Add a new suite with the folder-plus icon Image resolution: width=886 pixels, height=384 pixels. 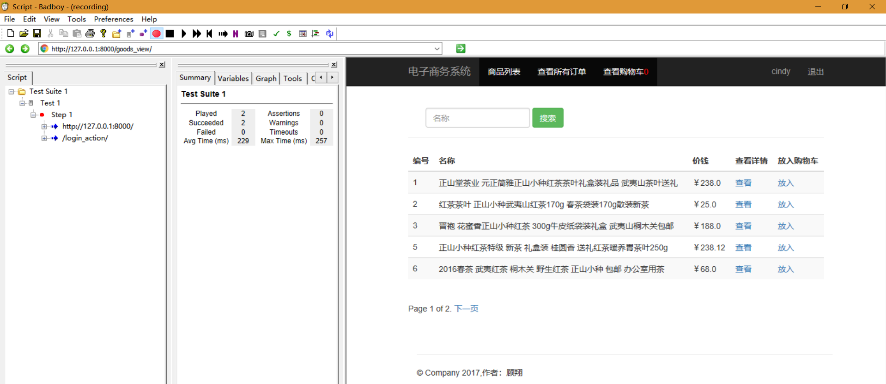116,34
